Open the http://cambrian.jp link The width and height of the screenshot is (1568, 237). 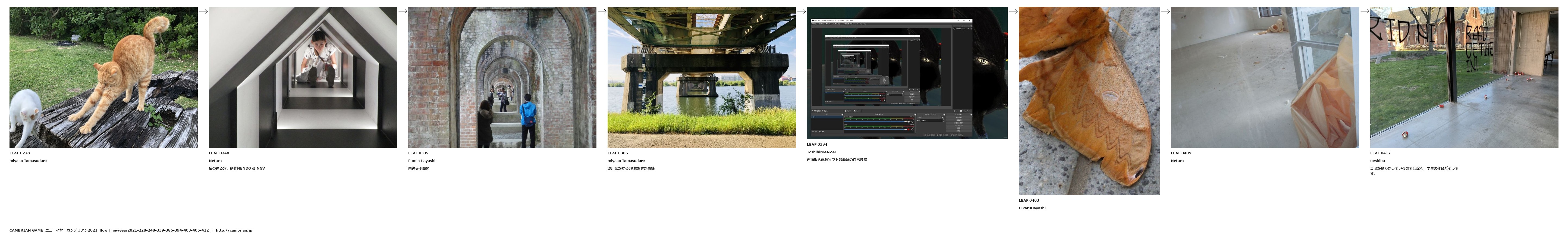pyautogui.click(x=234, y=230)
